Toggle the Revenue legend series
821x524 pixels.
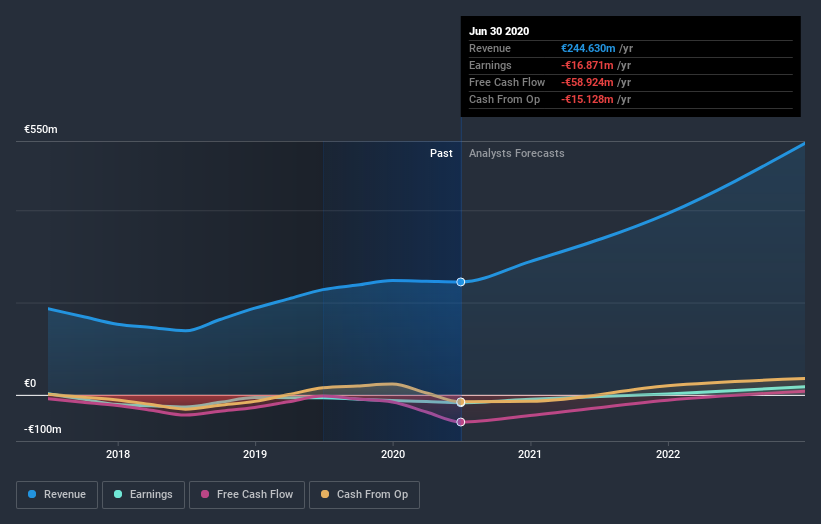pyautogui.click(x=57, y=494)
